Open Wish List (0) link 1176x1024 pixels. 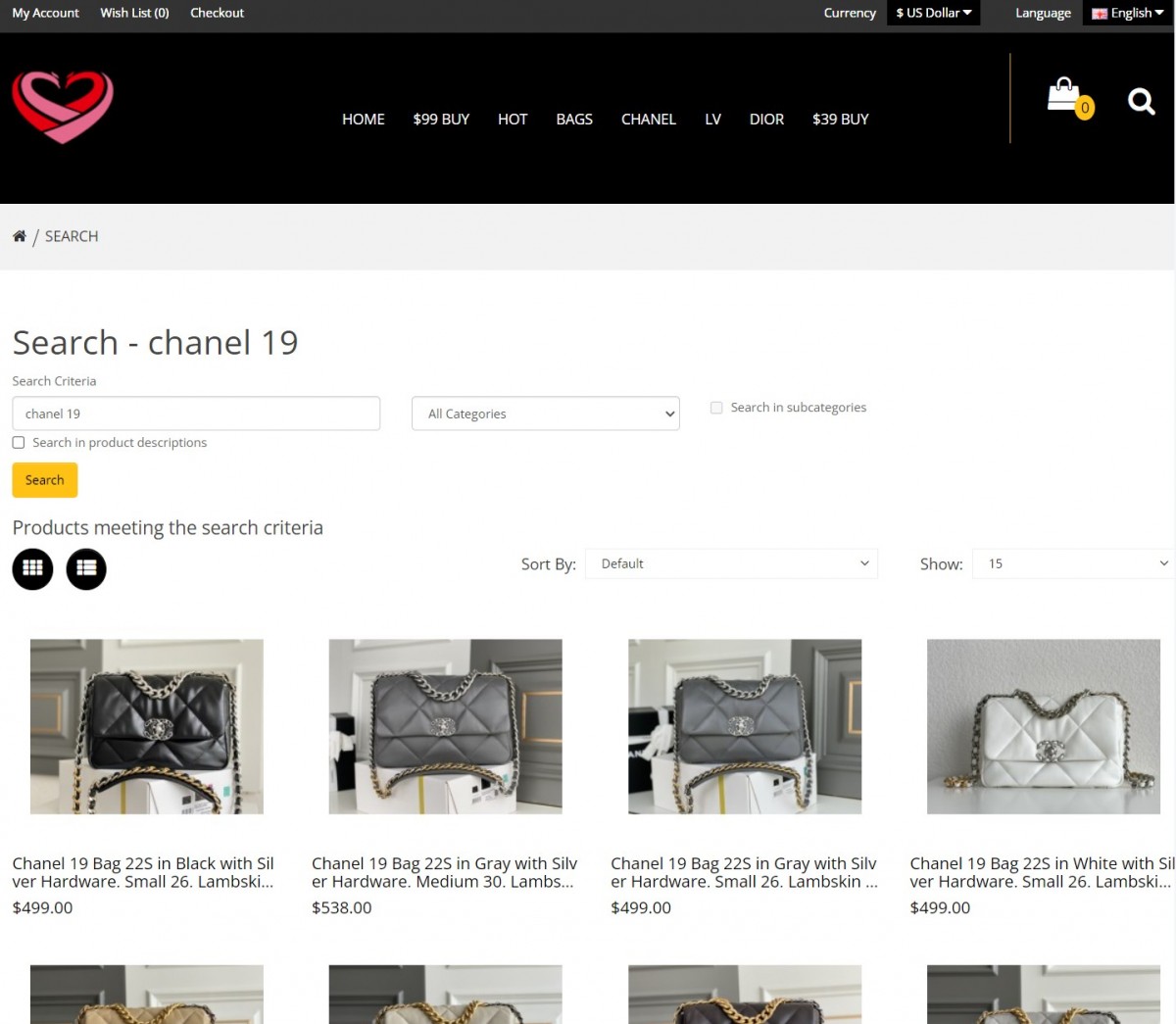coord(134,13)
